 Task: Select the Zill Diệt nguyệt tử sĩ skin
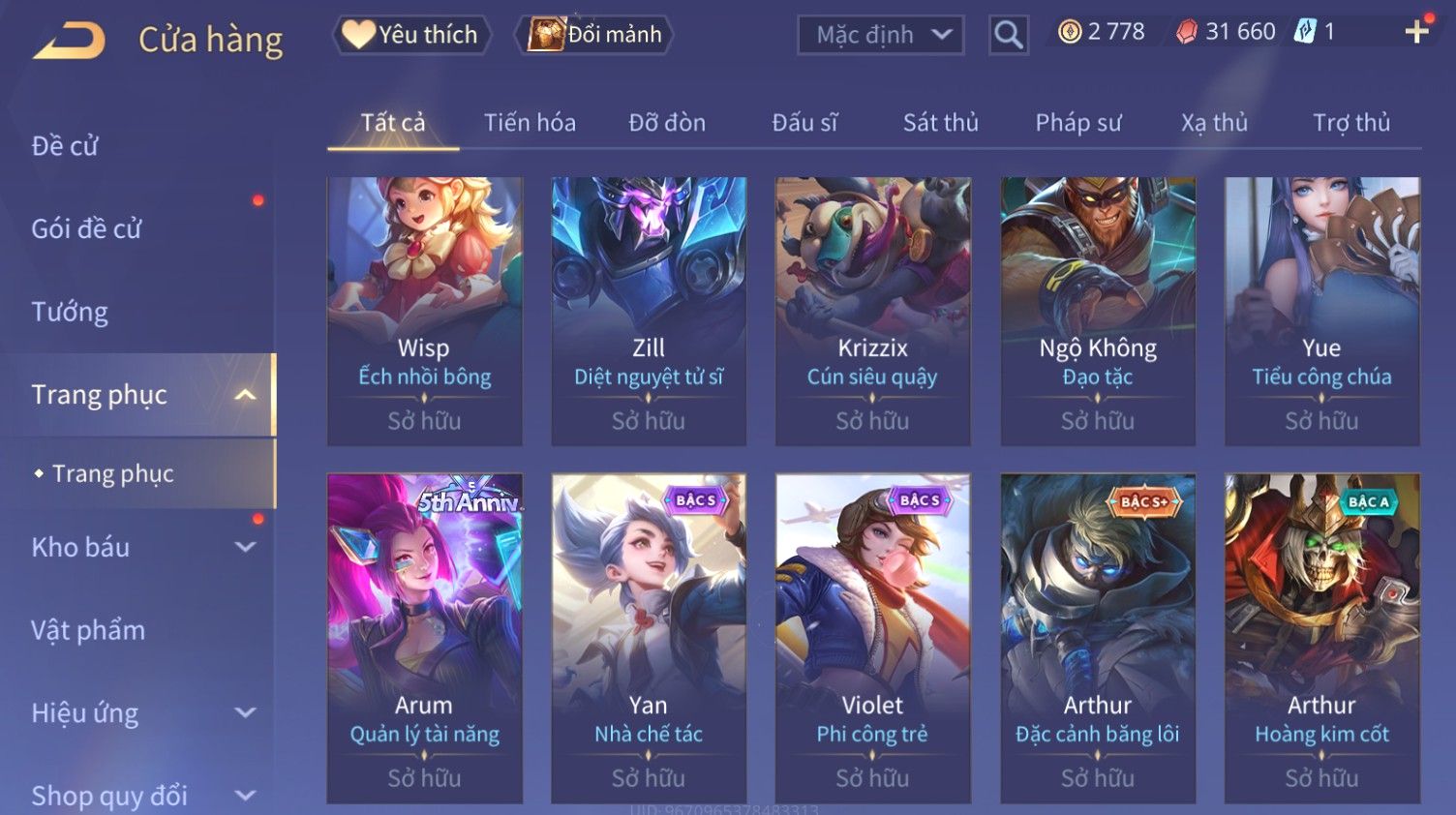click(x=649, y=311)
